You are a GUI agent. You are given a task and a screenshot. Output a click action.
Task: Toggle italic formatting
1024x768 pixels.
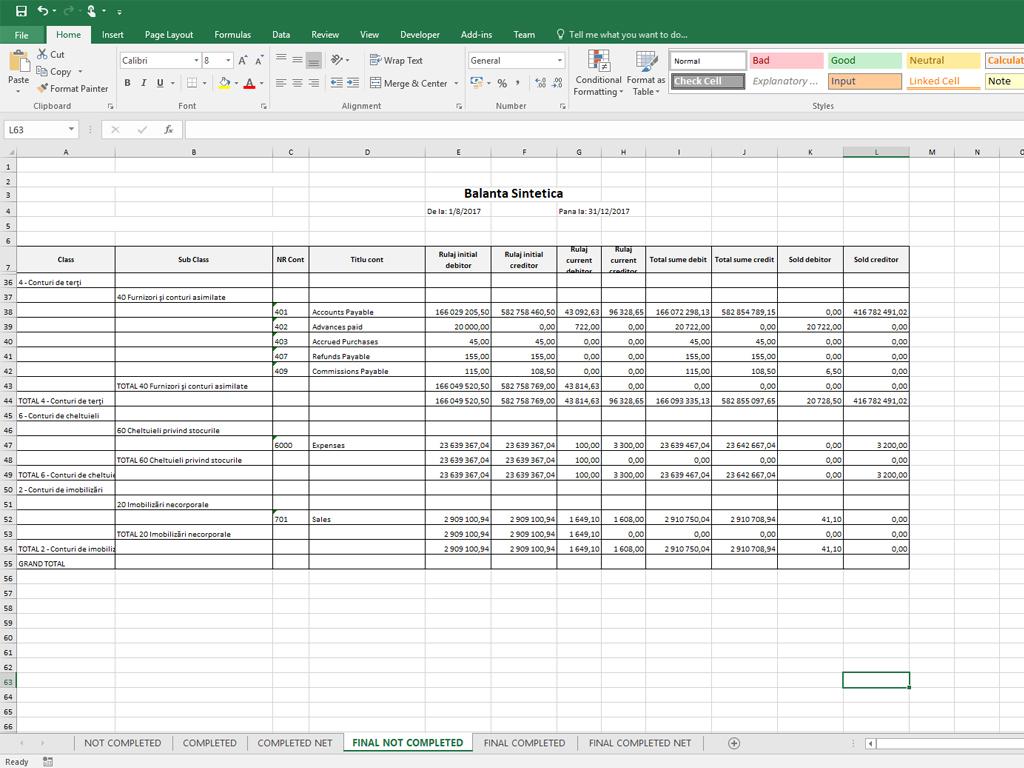pyautogui.click(x=144, y=83)
